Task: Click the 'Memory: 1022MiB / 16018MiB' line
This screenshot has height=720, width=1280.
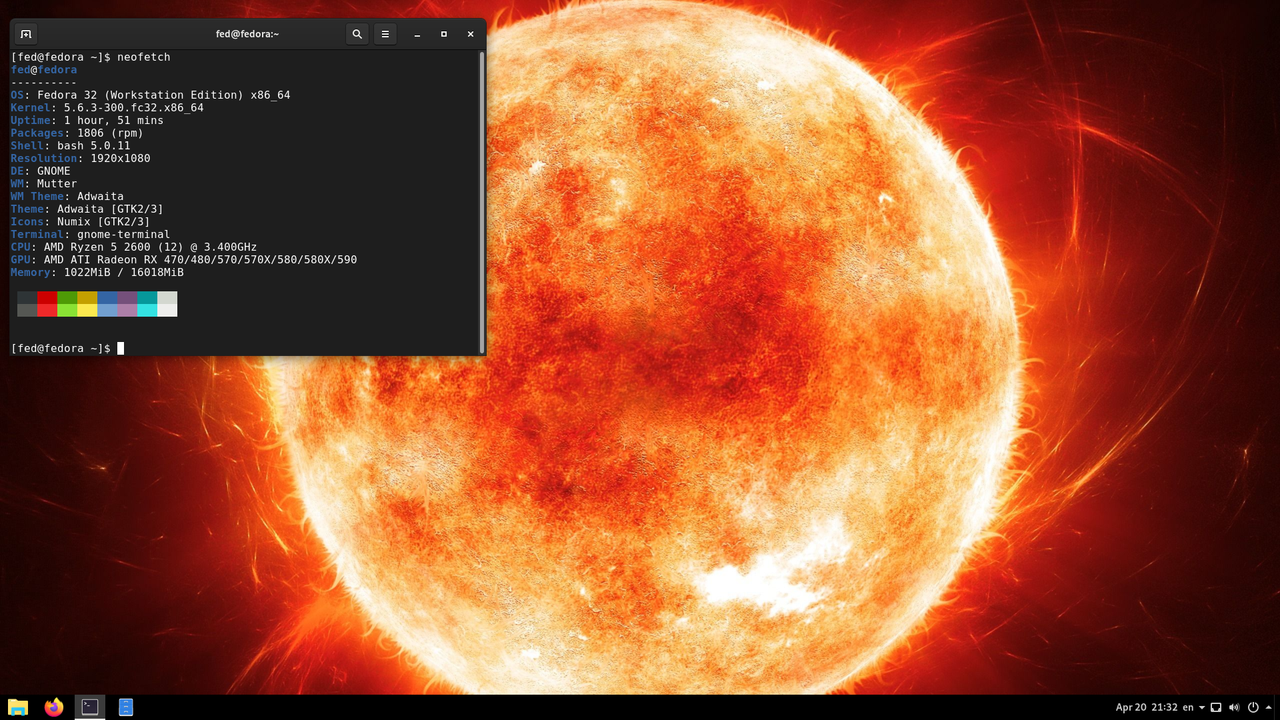Action: [x=97, y=272]
